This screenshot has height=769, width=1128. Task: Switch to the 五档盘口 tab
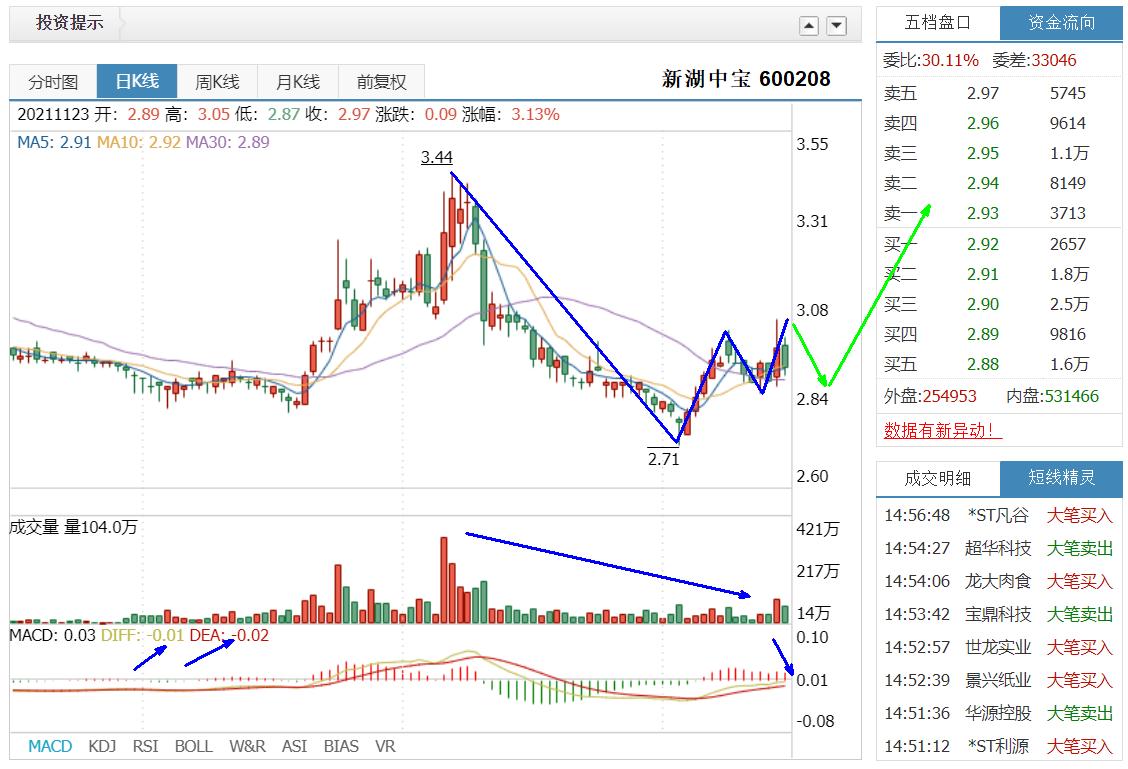point(938,23)
